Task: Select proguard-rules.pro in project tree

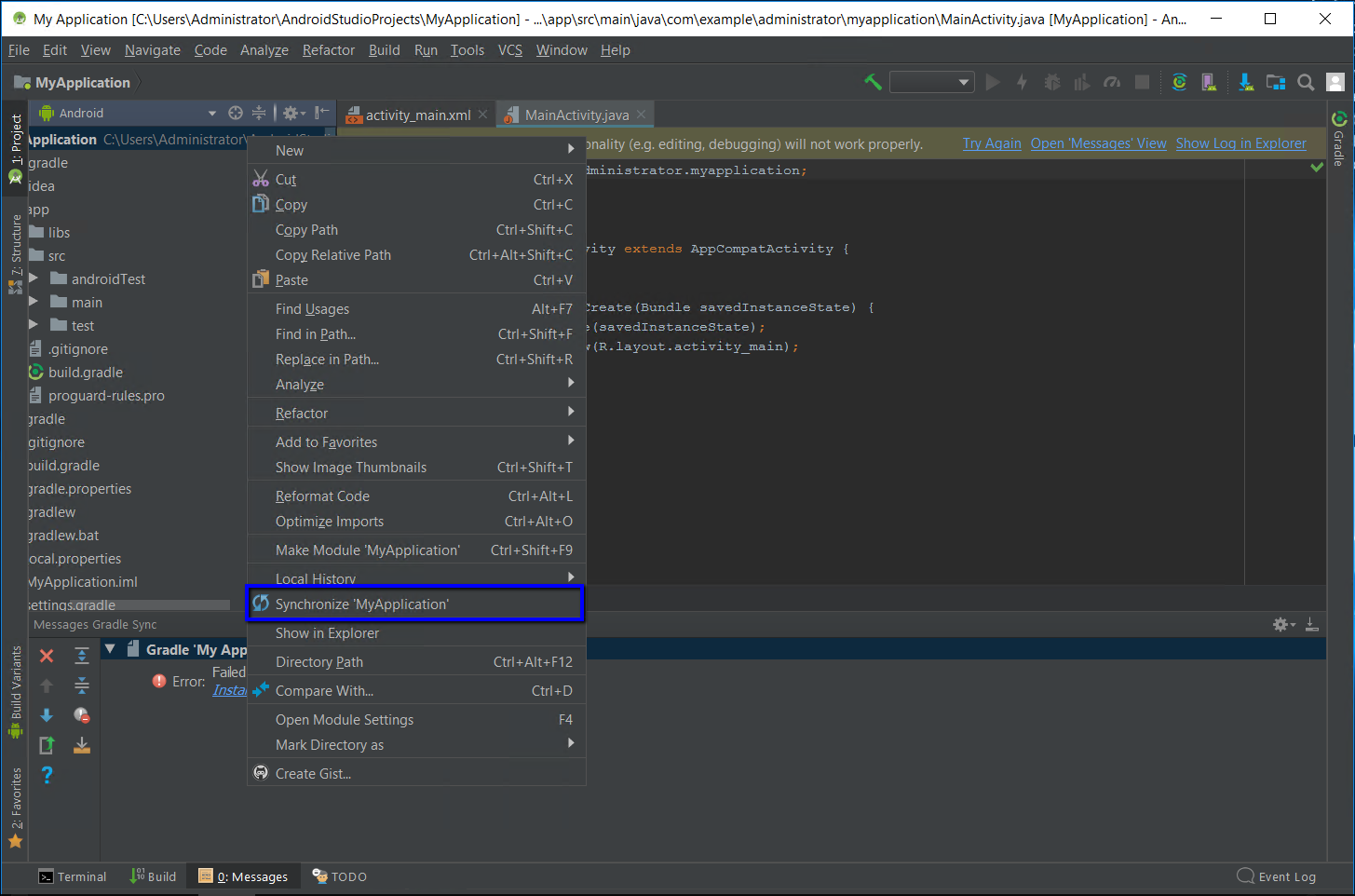Action: point(106,395)
